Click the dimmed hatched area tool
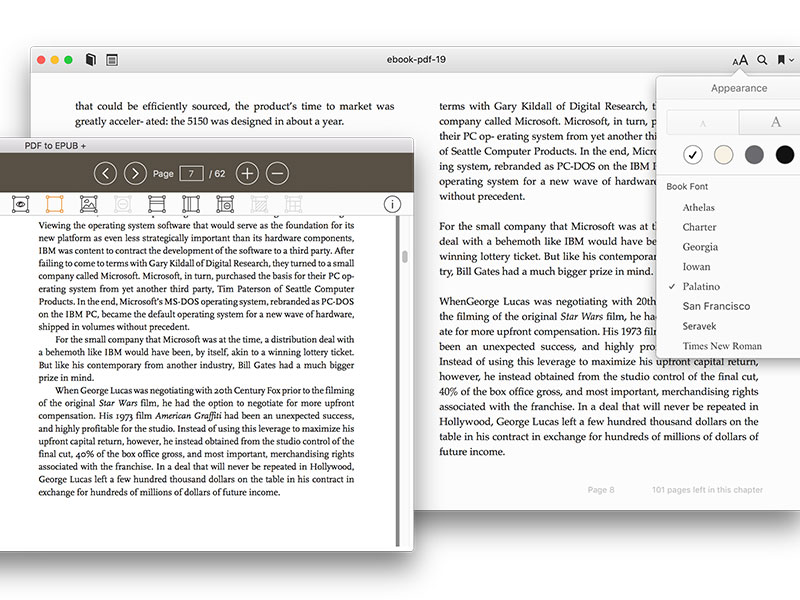 [259, 204]
